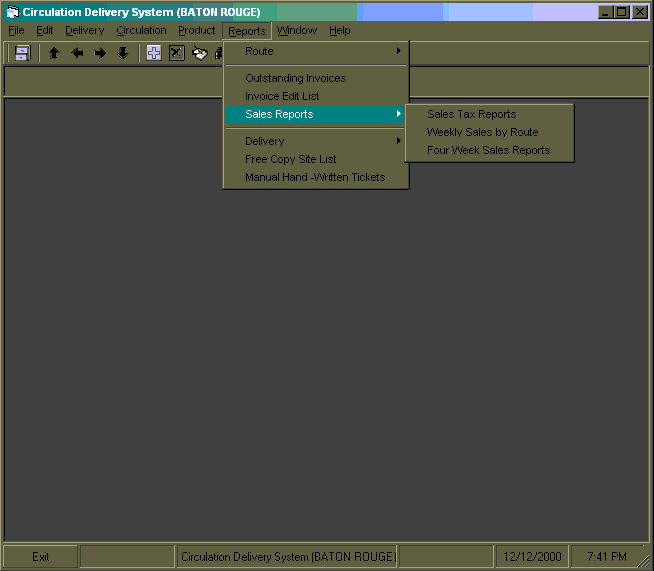Click the 7:41 PM time display
The height and width of the screenshot is (571, 654).
[x=606, y=556]
